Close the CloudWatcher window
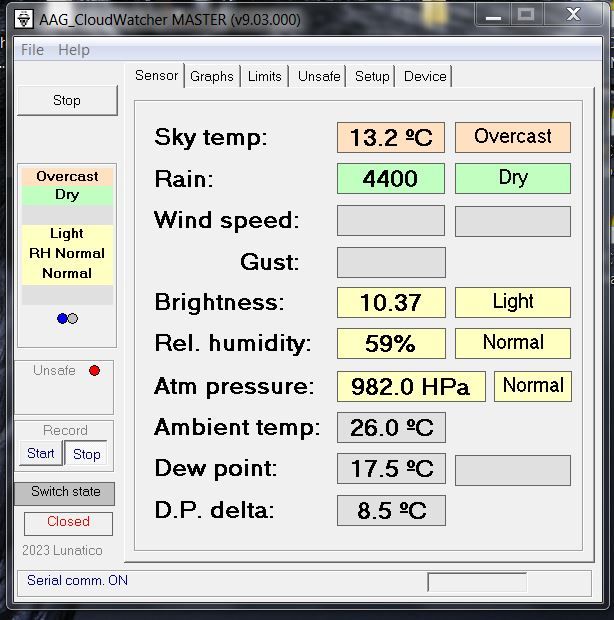 pyautogui.click(x=573, y=15)
